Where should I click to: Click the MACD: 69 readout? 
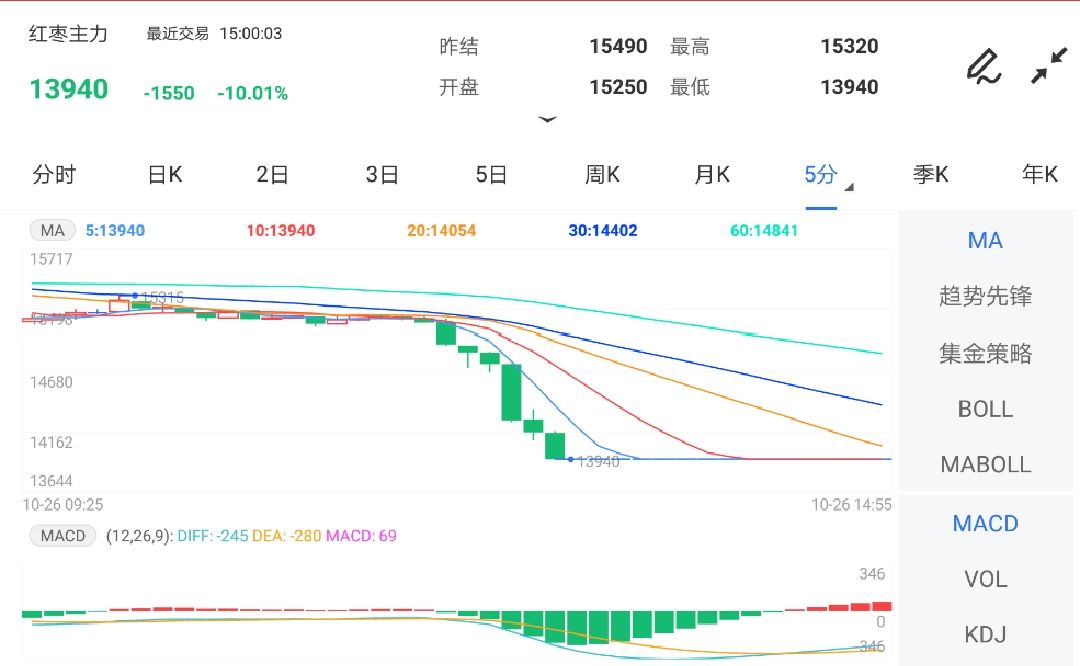coord(361,536)
